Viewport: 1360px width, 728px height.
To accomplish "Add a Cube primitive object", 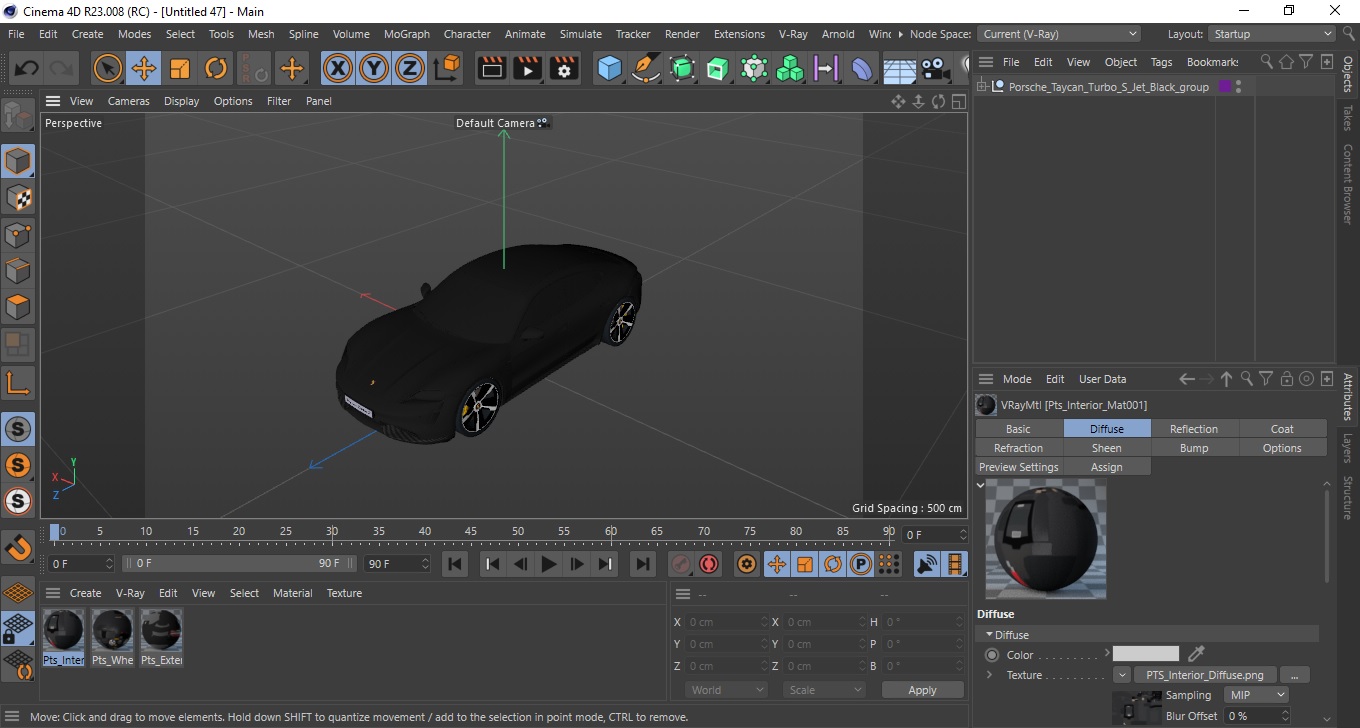I will tap(609, 69).
